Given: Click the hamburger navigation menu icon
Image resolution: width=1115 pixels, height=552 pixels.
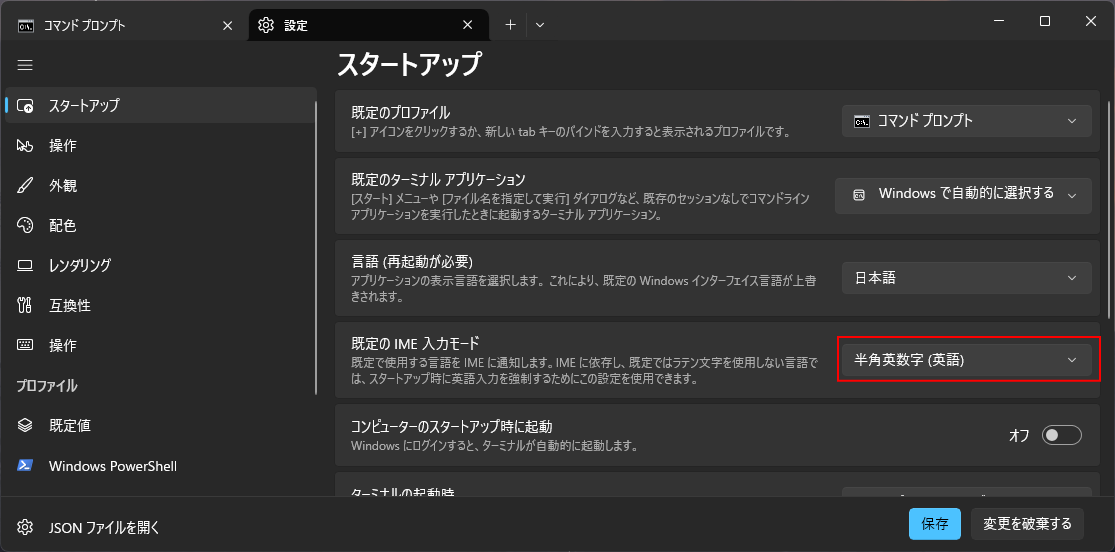Looking at the screenshot, I should coord(25,65).
